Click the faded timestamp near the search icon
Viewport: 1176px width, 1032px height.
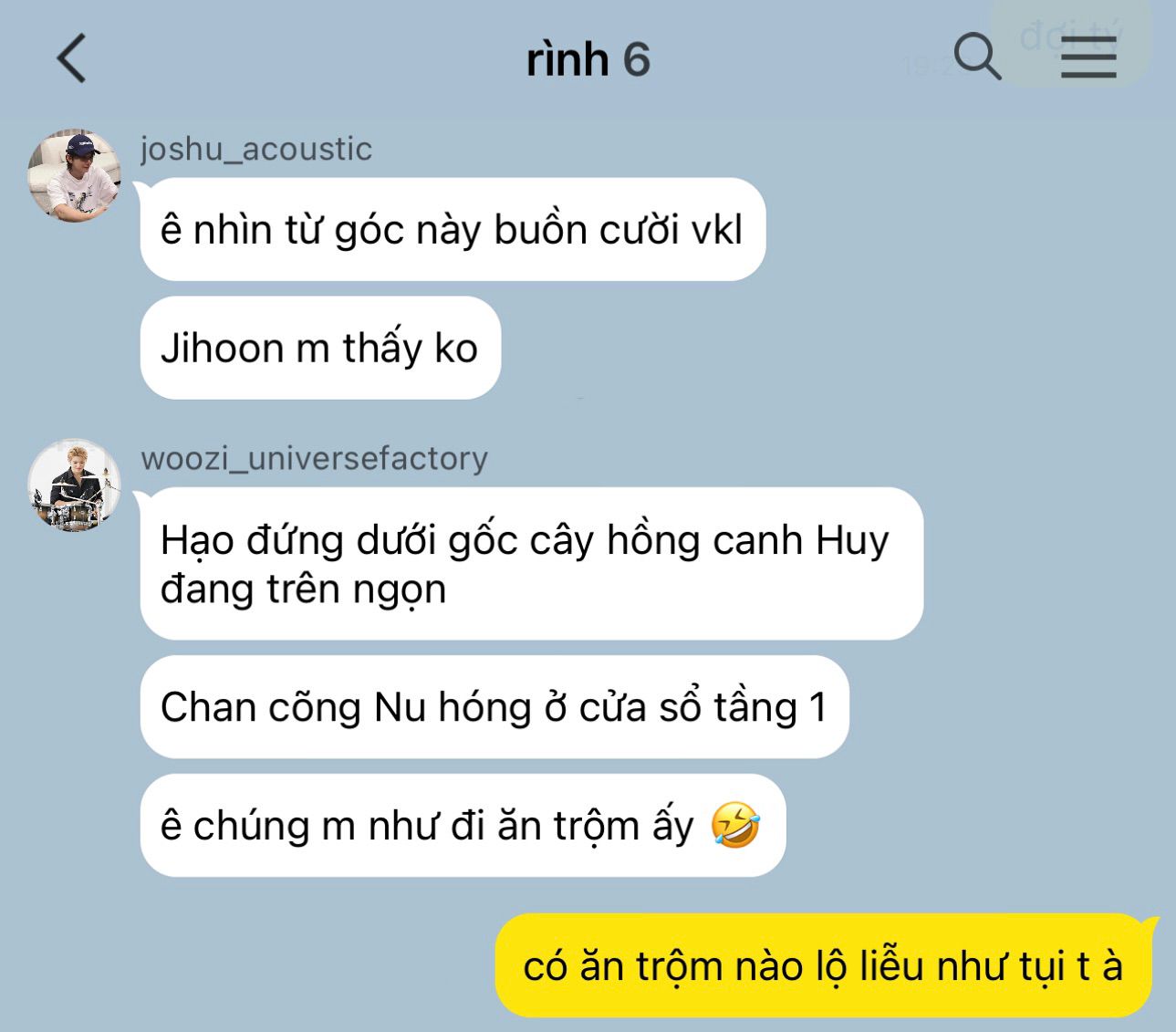pyautogui.click(x=927, y=66)
